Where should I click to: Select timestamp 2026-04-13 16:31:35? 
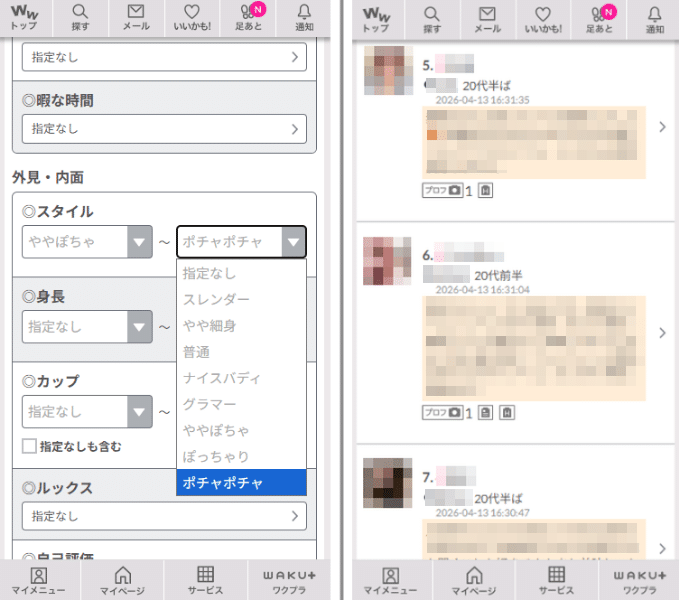pos(482,100)
